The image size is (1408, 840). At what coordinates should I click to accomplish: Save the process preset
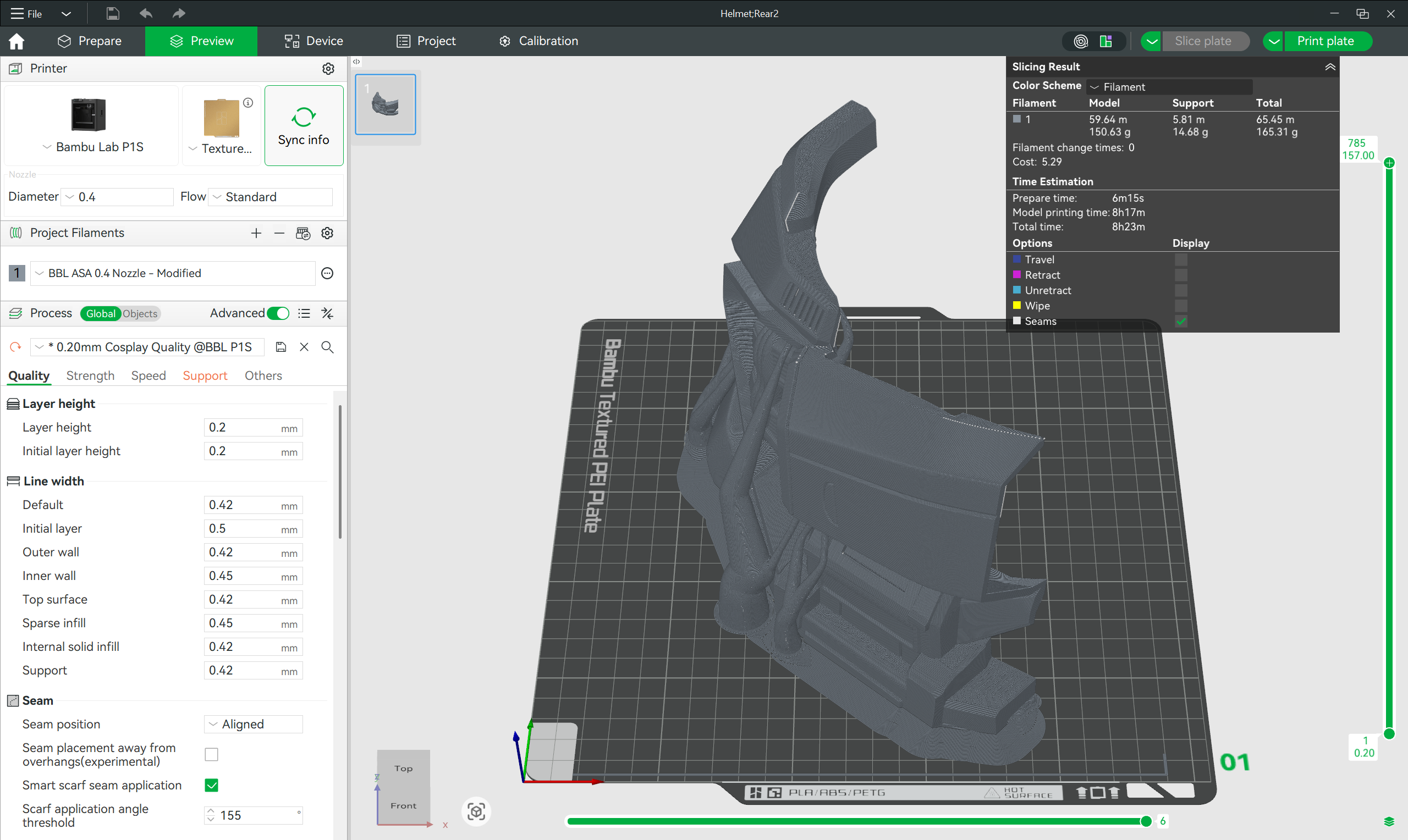(281, 347)
